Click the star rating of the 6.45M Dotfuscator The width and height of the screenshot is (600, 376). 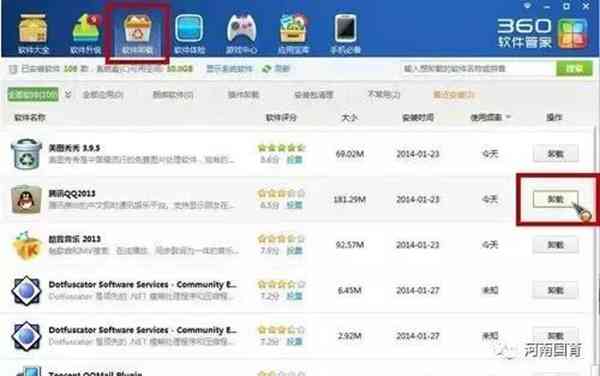tap(281, 284)
